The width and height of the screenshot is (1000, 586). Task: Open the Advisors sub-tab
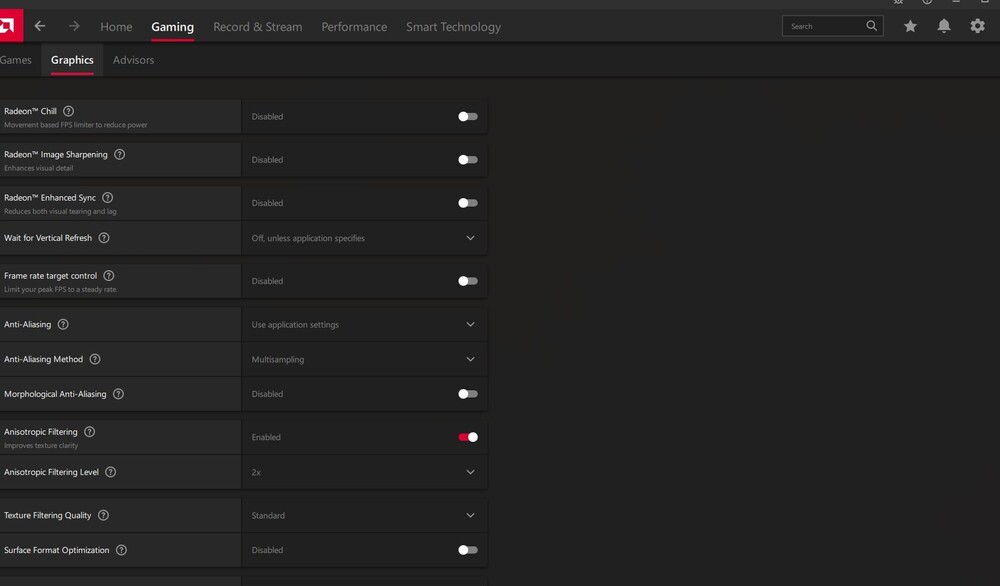133,60
